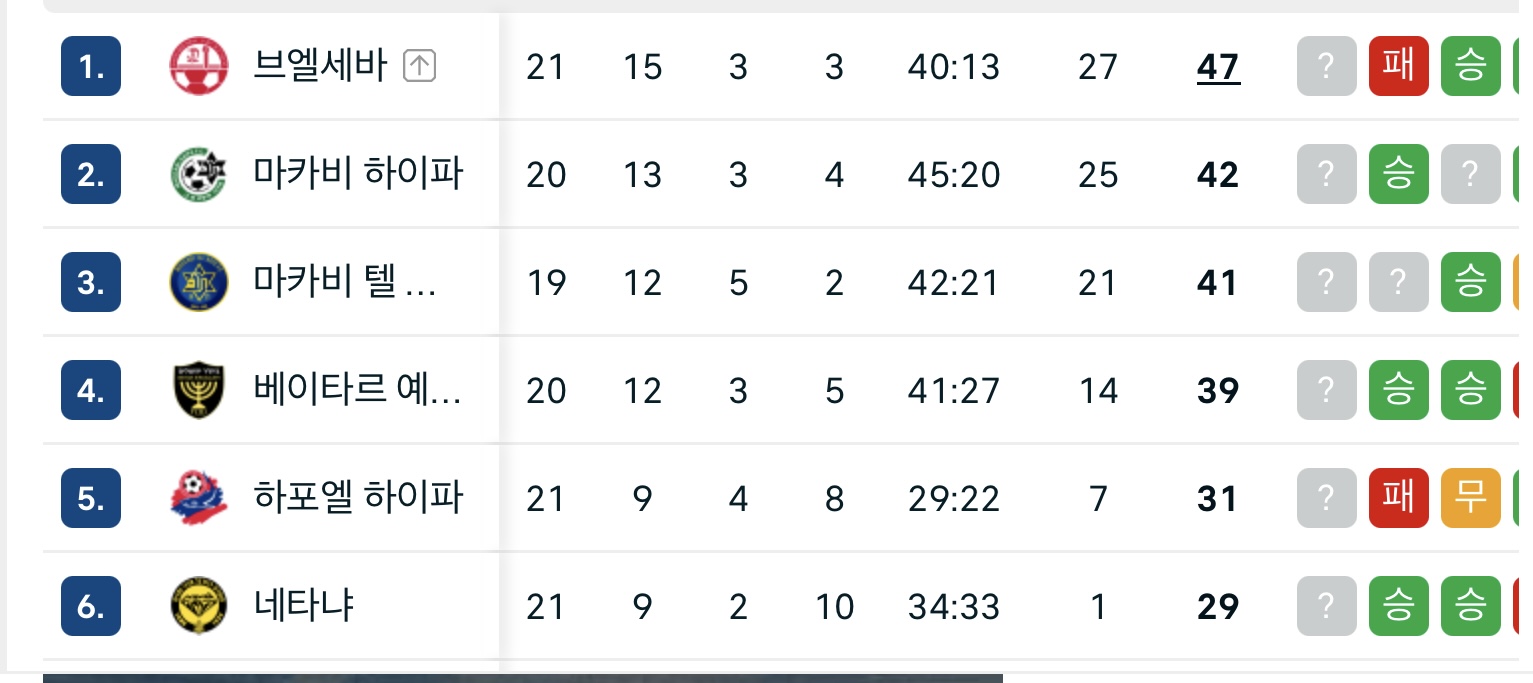Screen dimensions: 1533x683
Task: Click the 마카비 하이파 green crest icon
Action: coord(199,175)
